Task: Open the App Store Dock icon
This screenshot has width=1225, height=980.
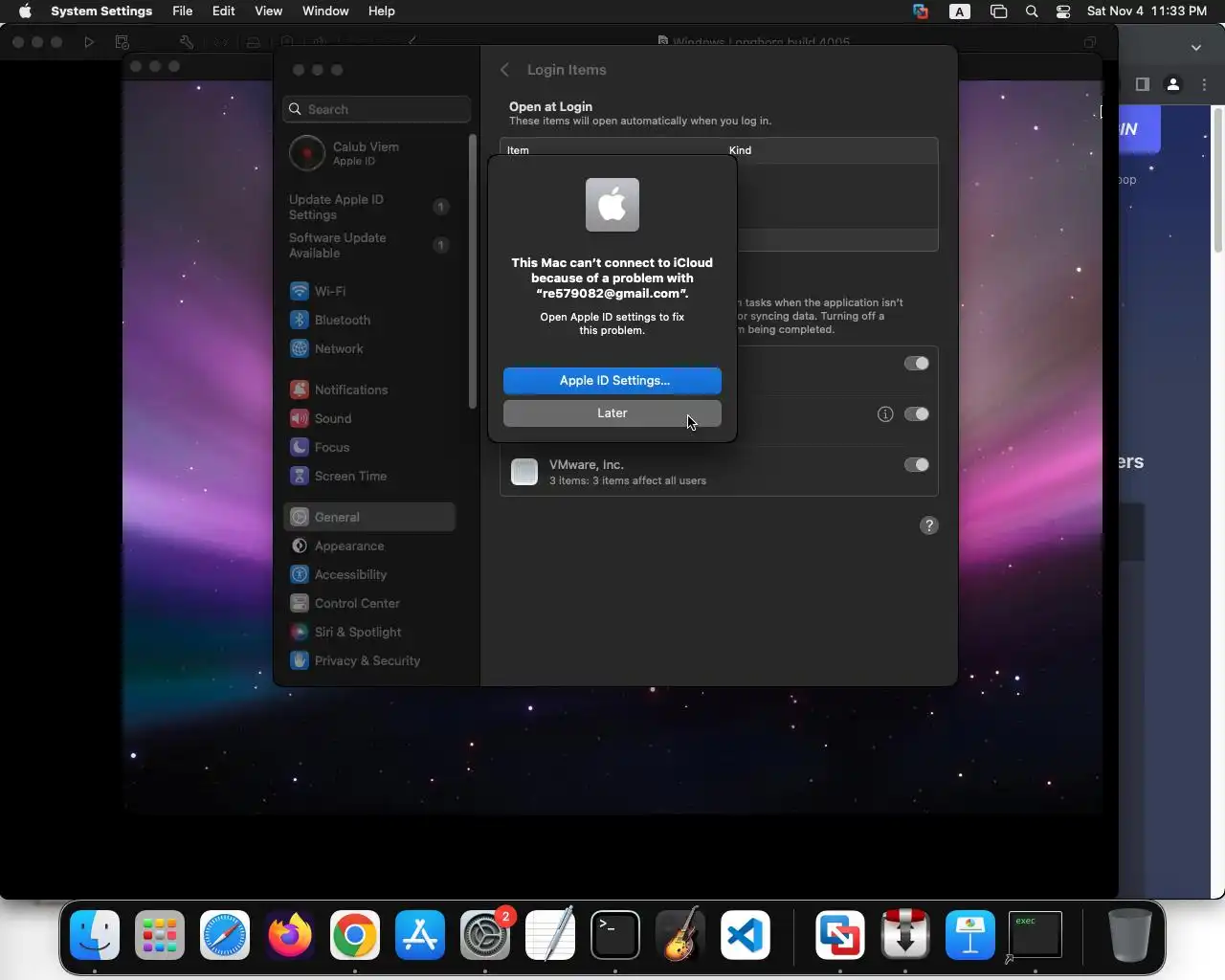Action: click(x=420, y=935)
